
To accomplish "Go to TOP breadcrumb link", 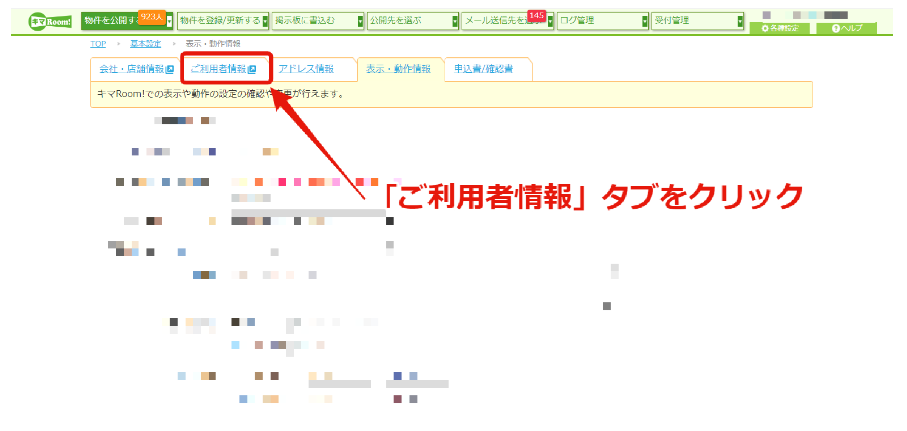I will (x=98, y=44).
